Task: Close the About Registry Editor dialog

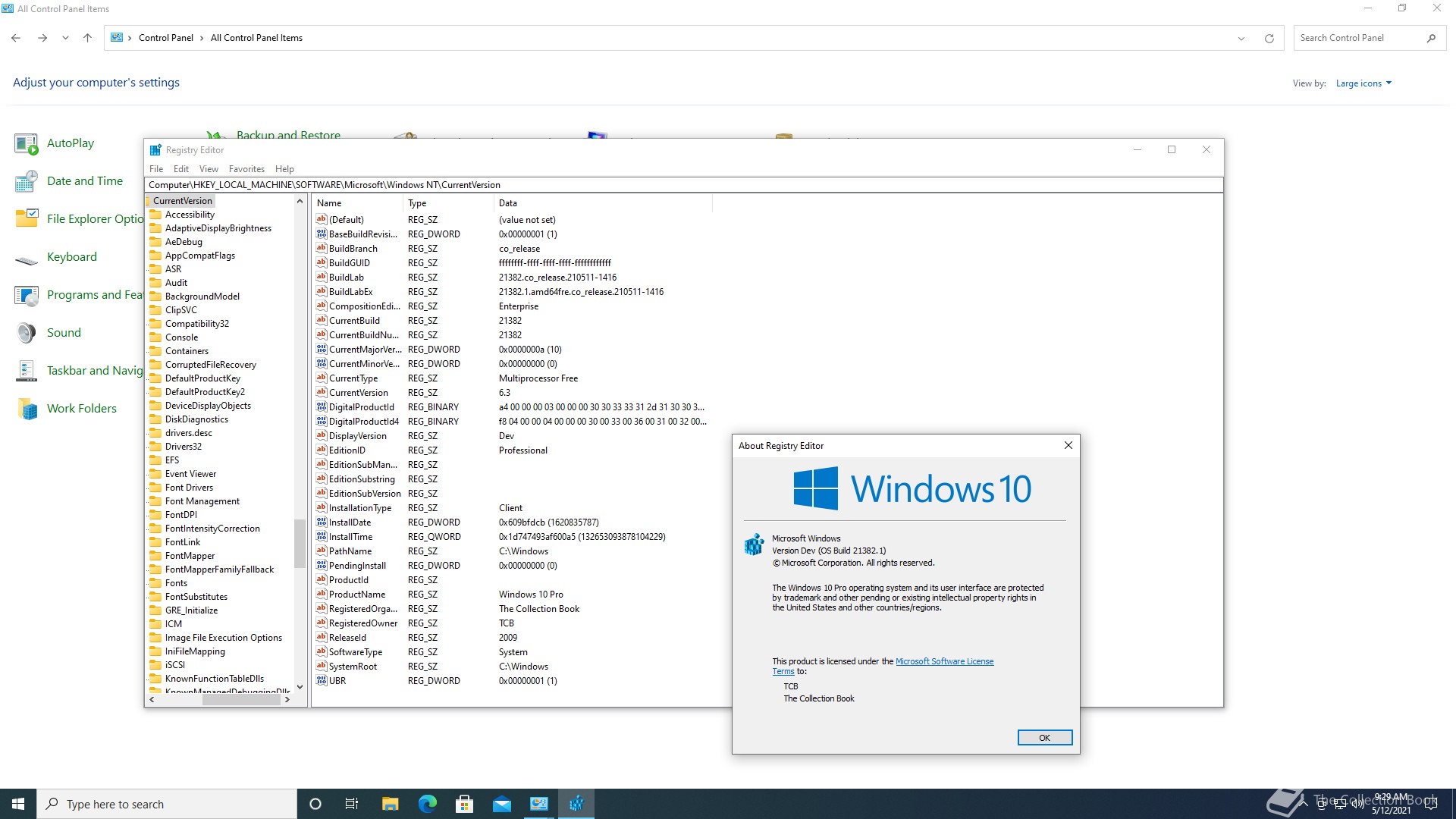Action: pos(1068,445)
